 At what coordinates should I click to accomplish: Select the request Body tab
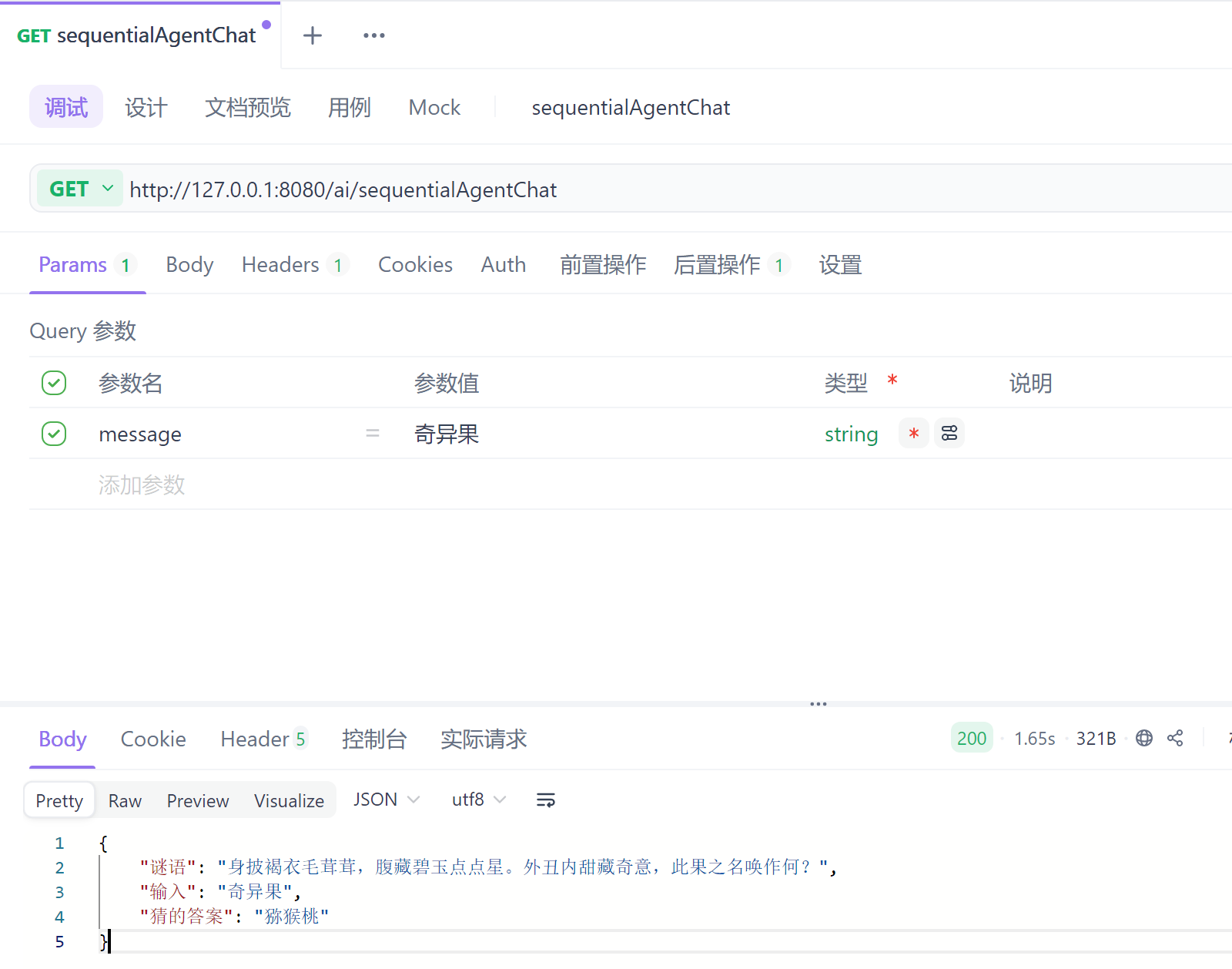(x=189, y=265)
